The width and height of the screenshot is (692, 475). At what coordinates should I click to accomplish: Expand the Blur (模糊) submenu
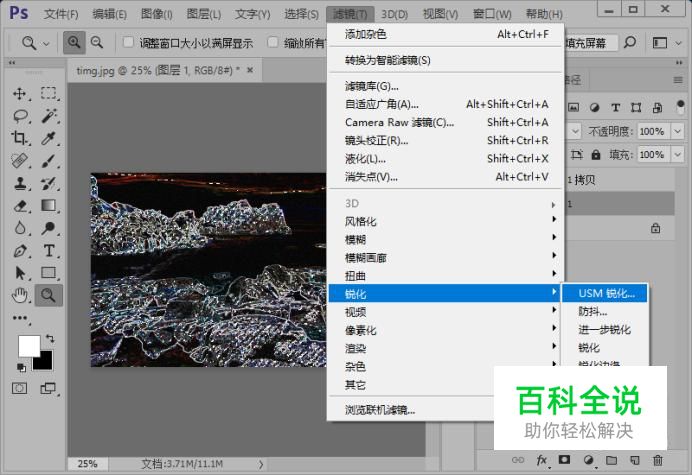(x=445, y=240)
